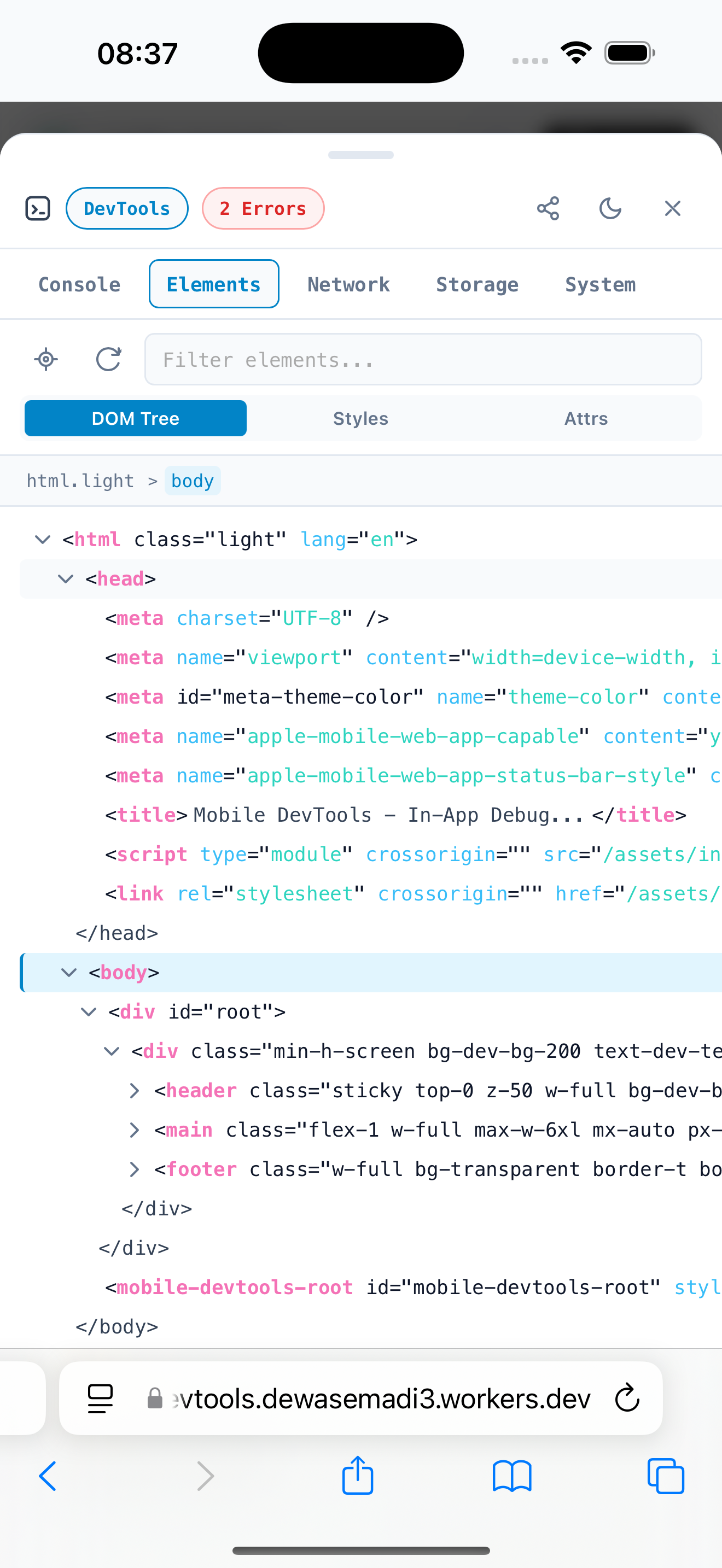
Task: Show Safari tabs overview
Action: [666, 1476]
